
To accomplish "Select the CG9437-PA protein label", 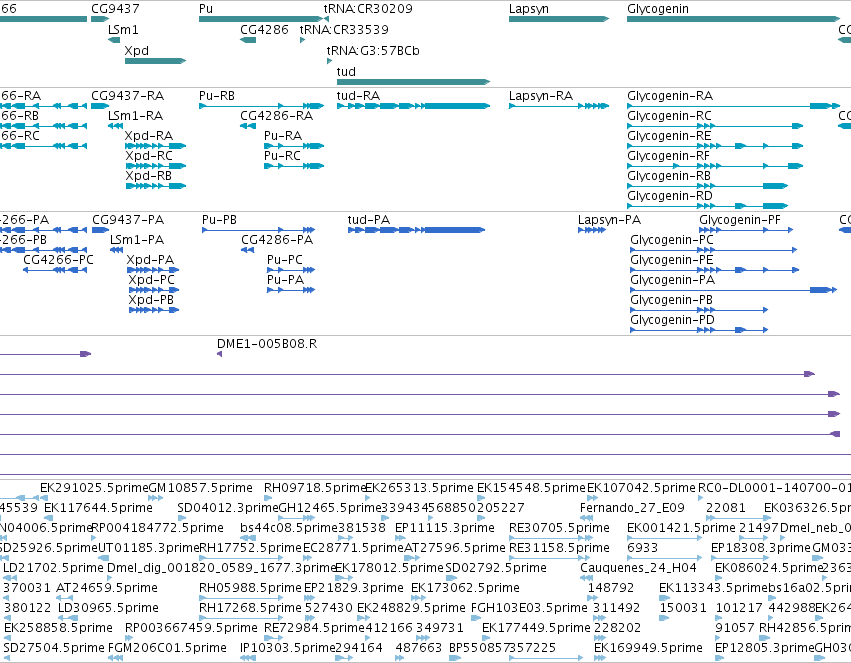I will click(x=128, y=220).
